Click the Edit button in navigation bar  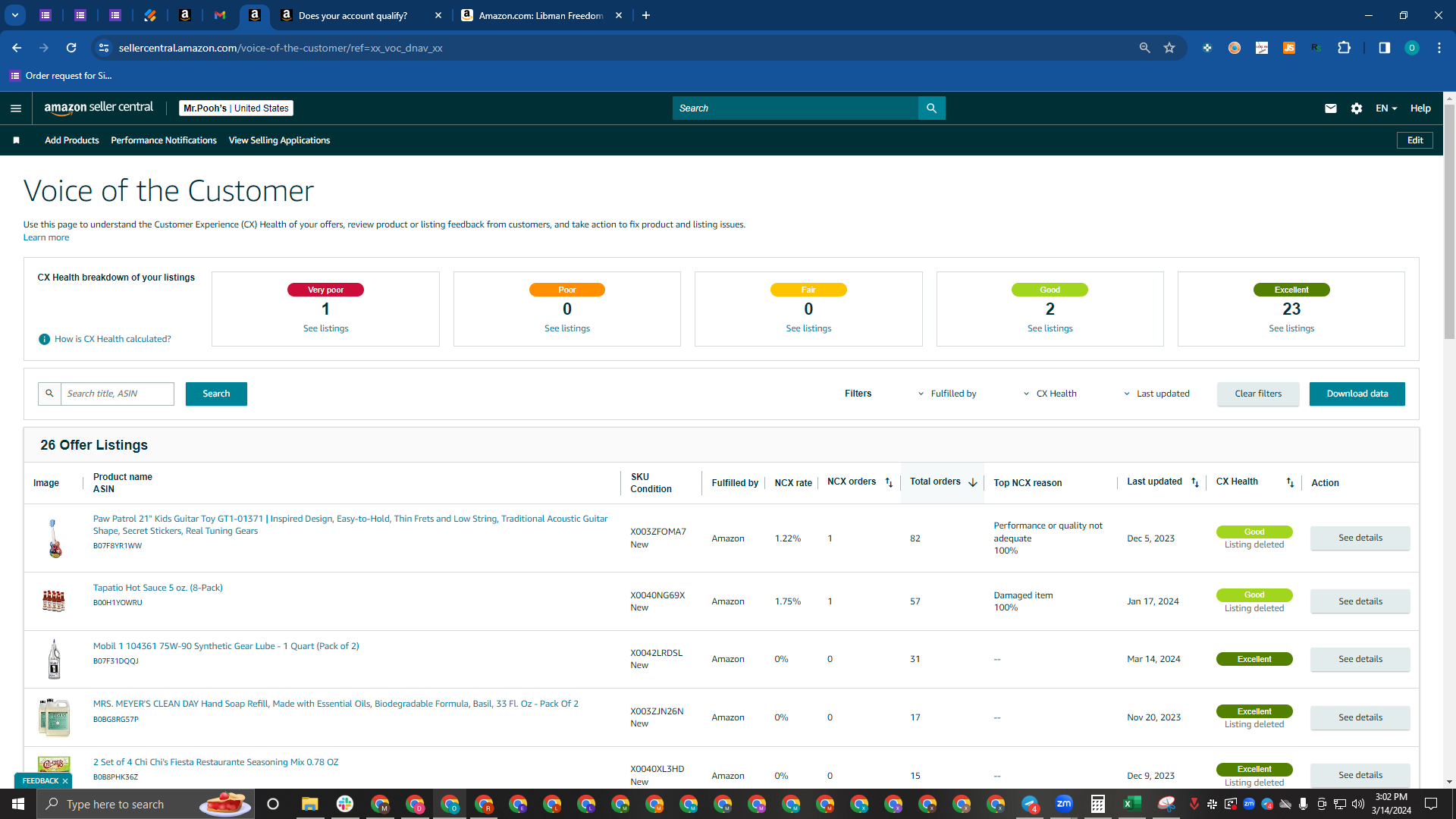(x=1415, y=140)
